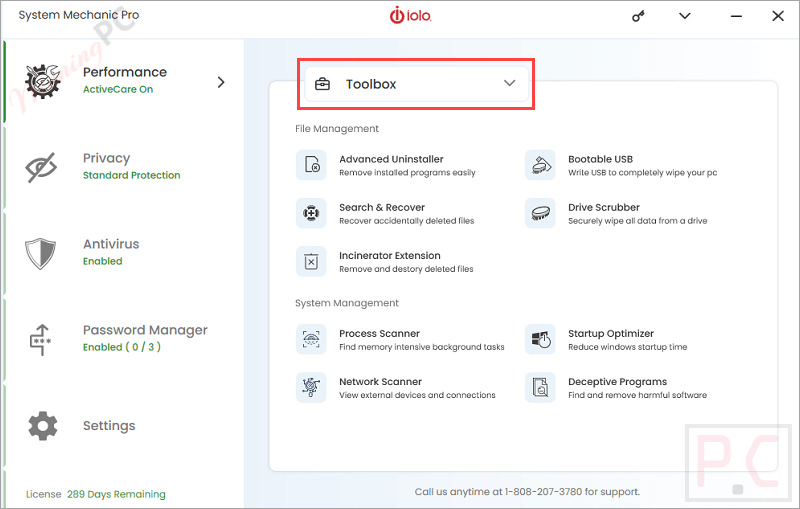Viewport: 800px width, 509px height.
Task: Click the Antivirus shield icon
Action: pos(40,253)
